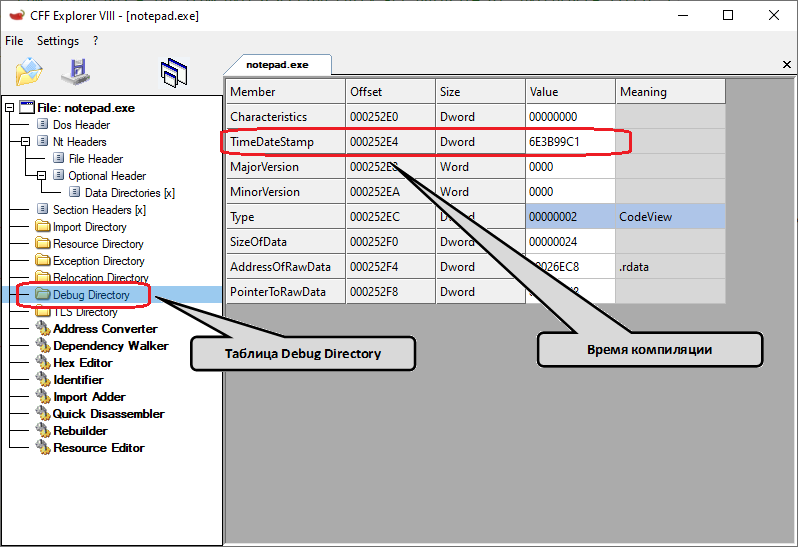Collapse the Nt Headers tree node
Image resolution: width=798 pixels, height=547 pixels.
pyautogui.click(x=25, y=141)
